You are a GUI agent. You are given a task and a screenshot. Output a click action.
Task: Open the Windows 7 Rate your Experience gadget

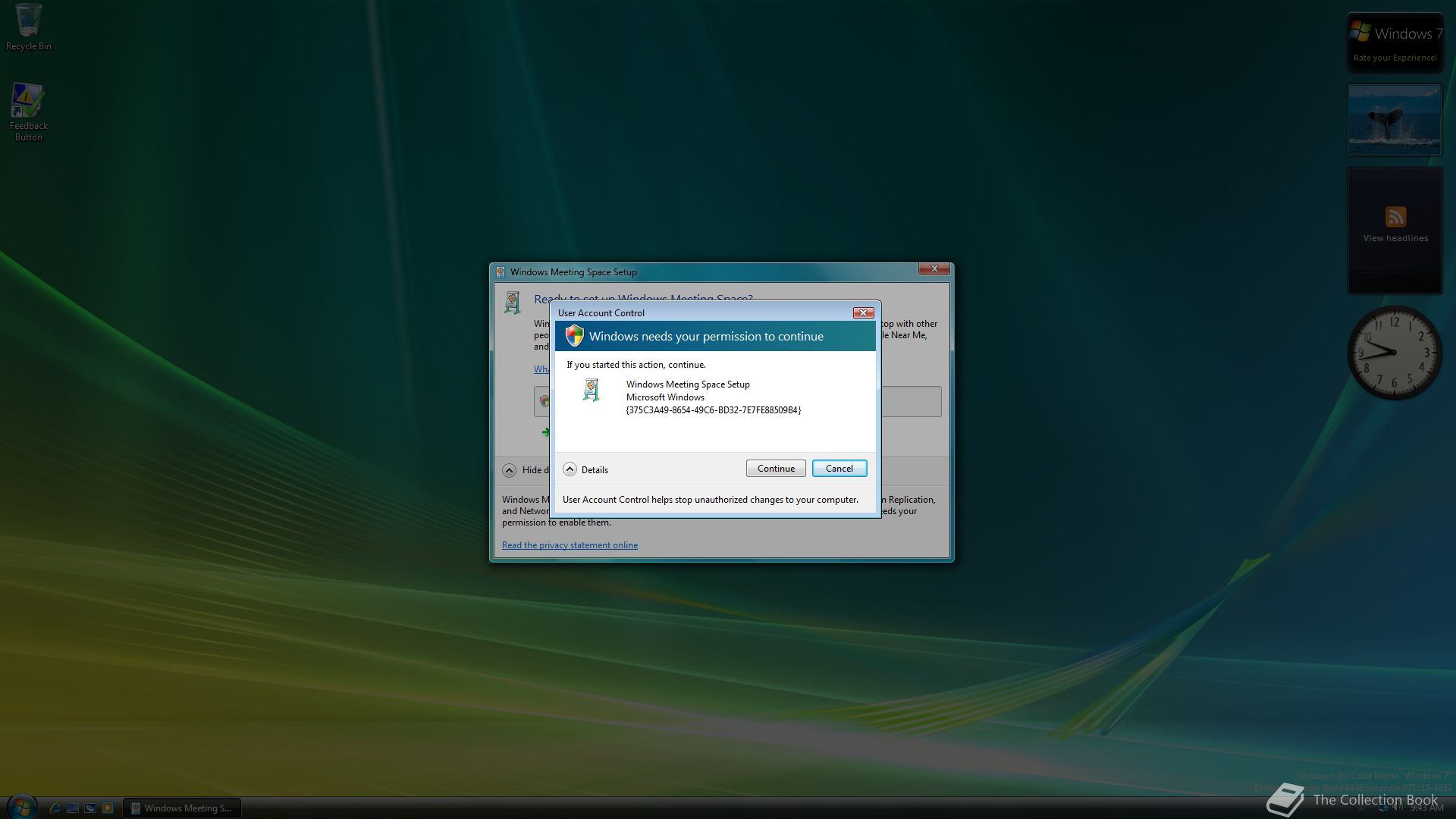1395,42
